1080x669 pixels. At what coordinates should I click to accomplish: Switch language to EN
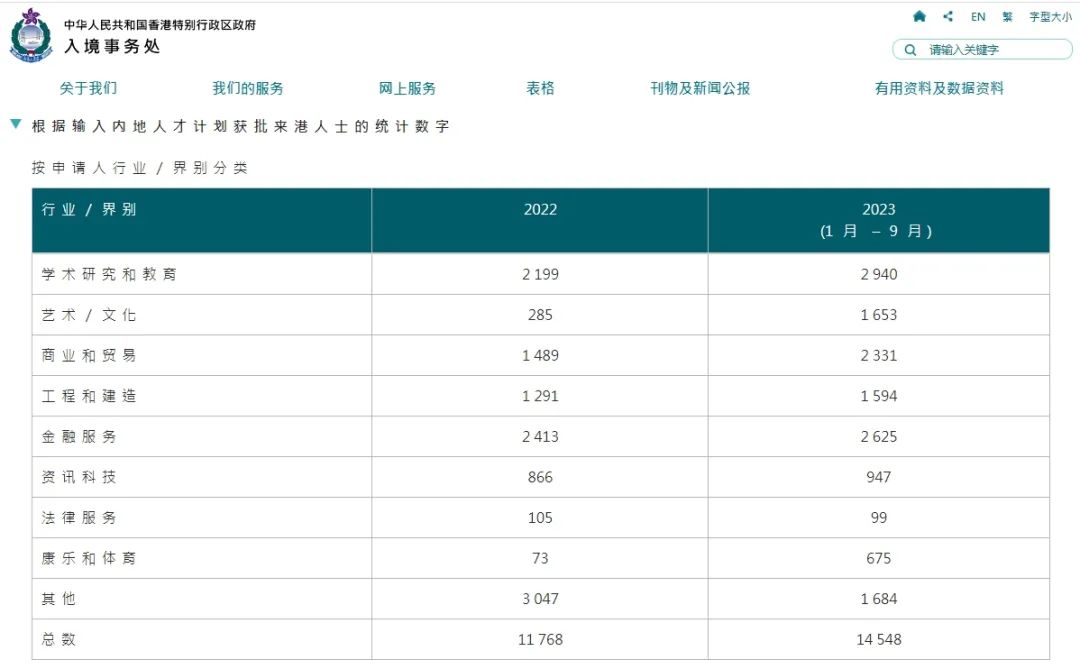(x=978, y=17)
